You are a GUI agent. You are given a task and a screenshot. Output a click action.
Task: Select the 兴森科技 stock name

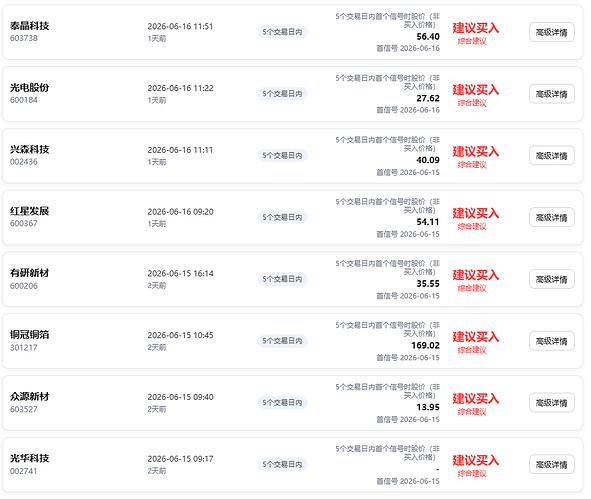pyautogui.click(x=29, y=149)
